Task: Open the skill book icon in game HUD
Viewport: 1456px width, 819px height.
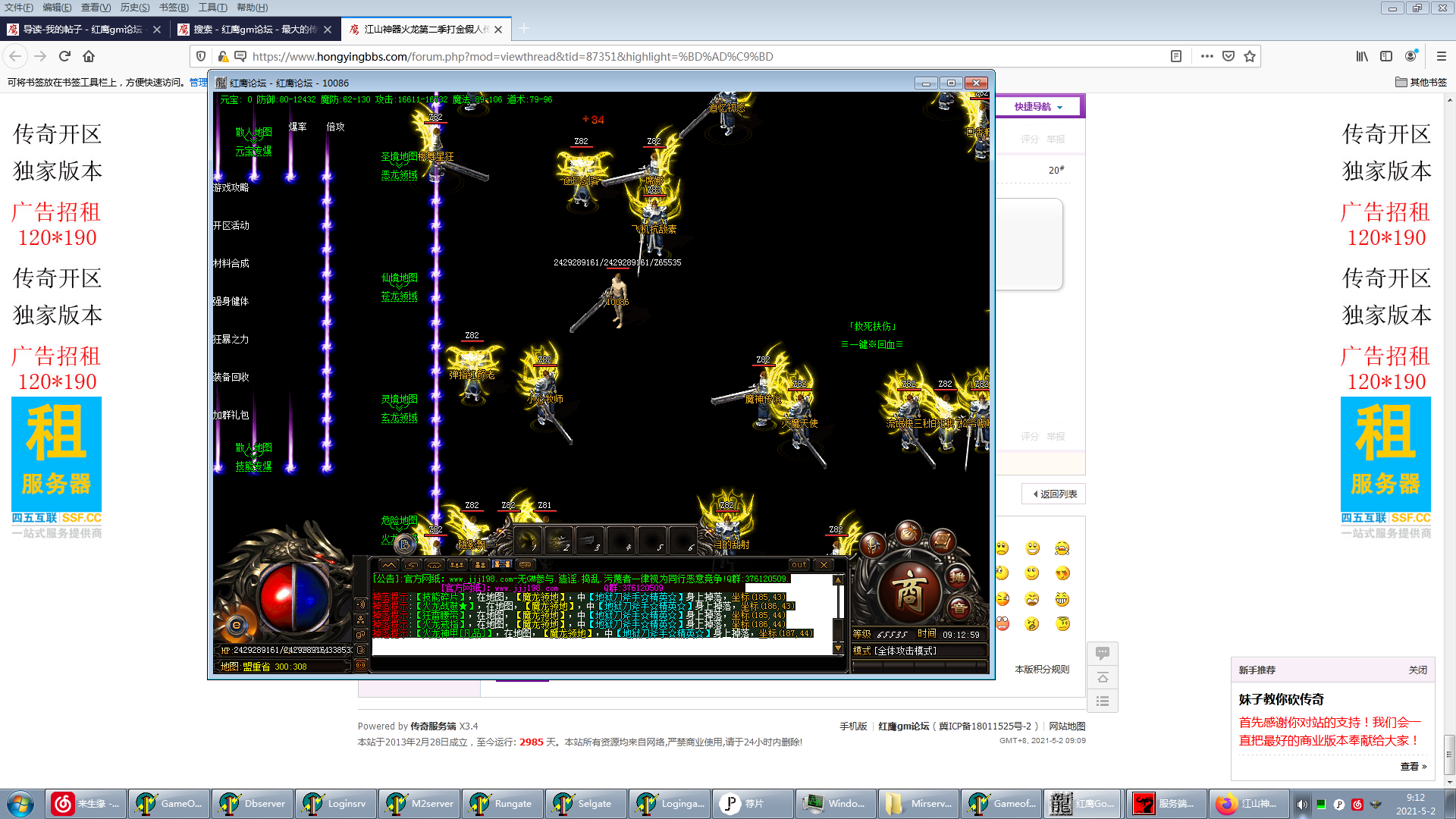Action: 943,541
